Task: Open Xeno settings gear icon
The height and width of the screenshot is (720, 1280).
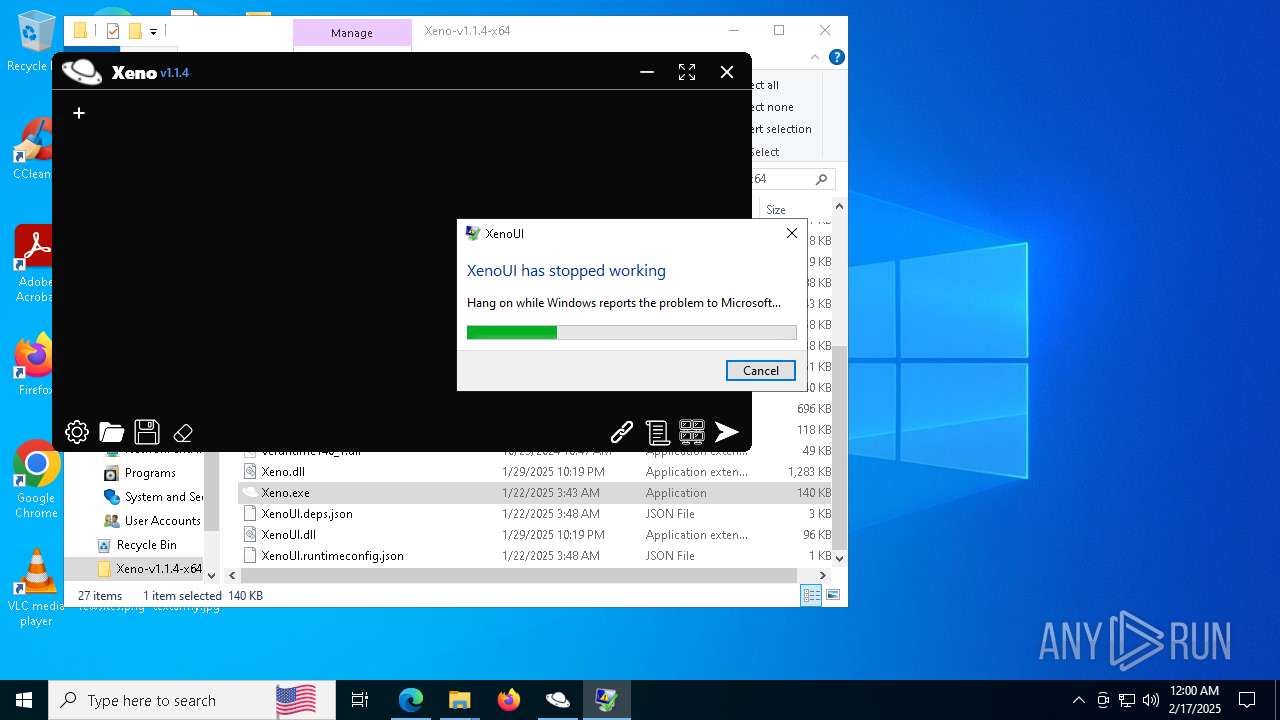Action: point(77,432)
